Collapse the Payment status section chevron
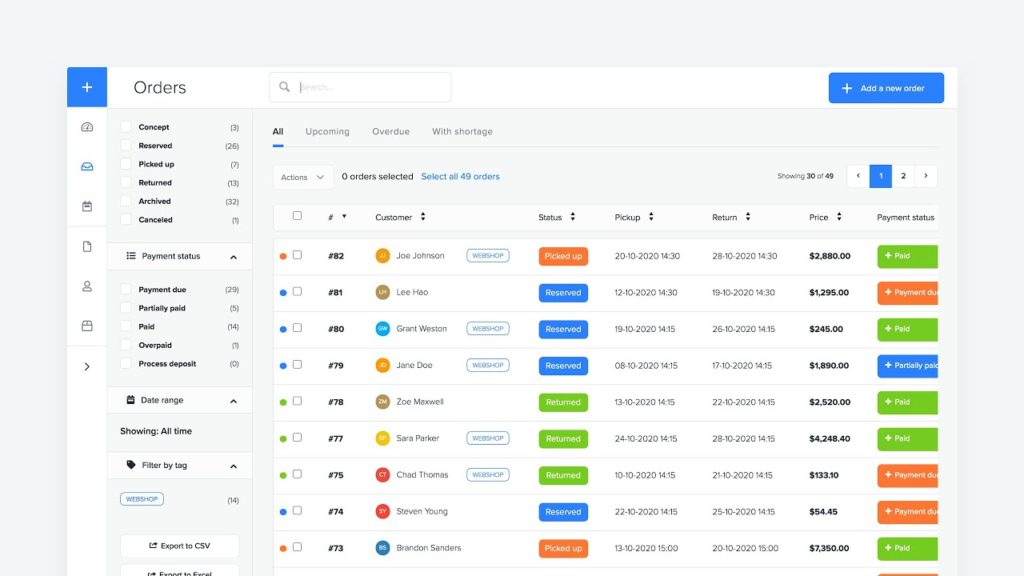This screenshot has height=576, width=1024. [233, 257]
